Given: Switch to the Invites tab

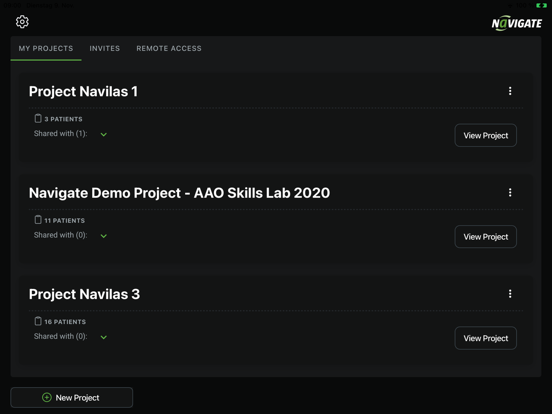Looking at the screenshot, I should click(x=105, y=48).
